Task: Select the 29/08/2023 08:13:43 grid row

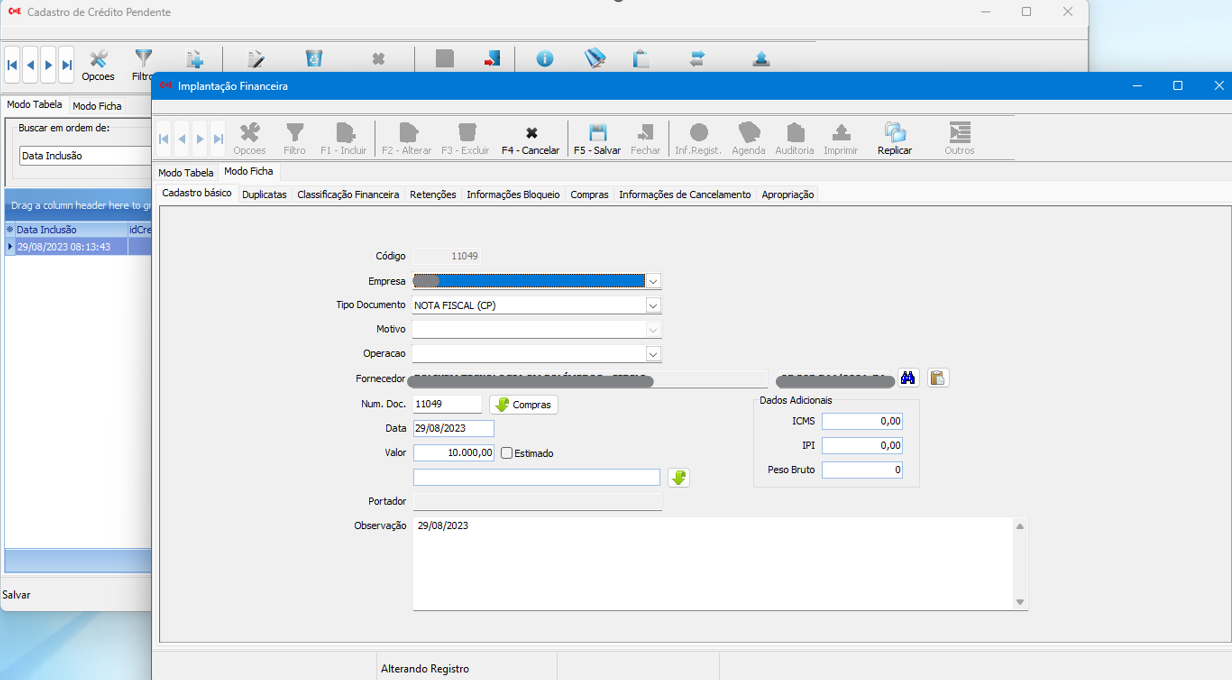Action: (x=64, y=247)
